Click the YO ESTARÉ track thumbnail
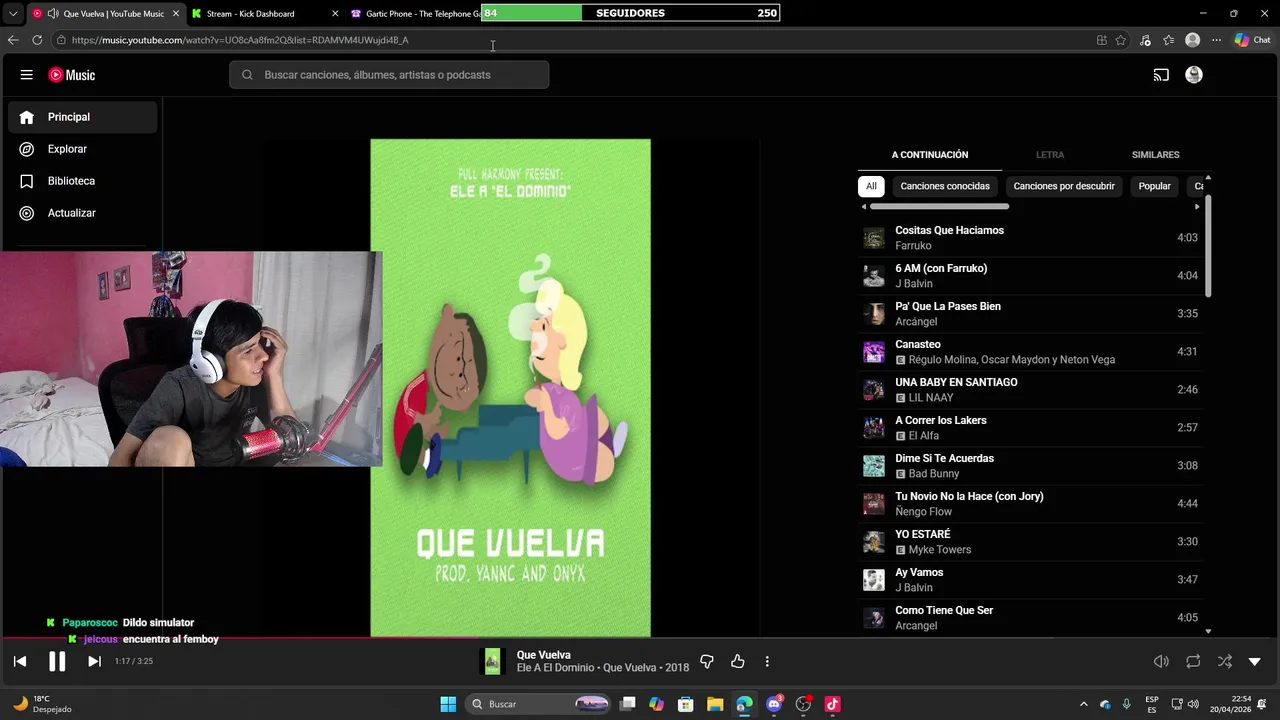 (874, 542)
